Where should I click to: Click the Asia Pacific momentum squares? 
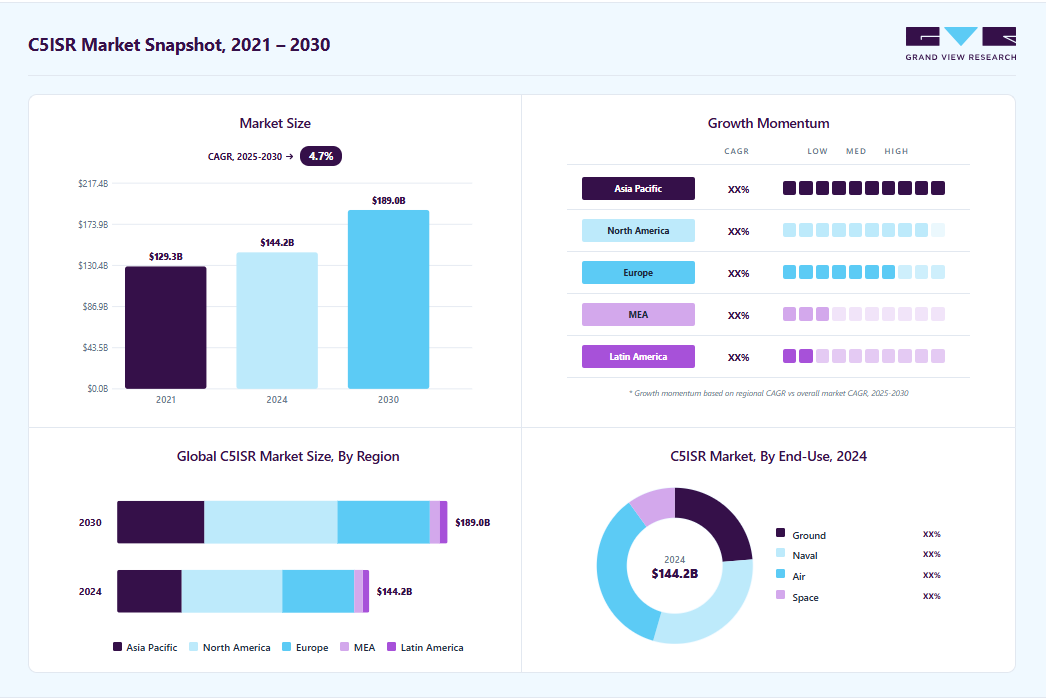coord(863,188)
